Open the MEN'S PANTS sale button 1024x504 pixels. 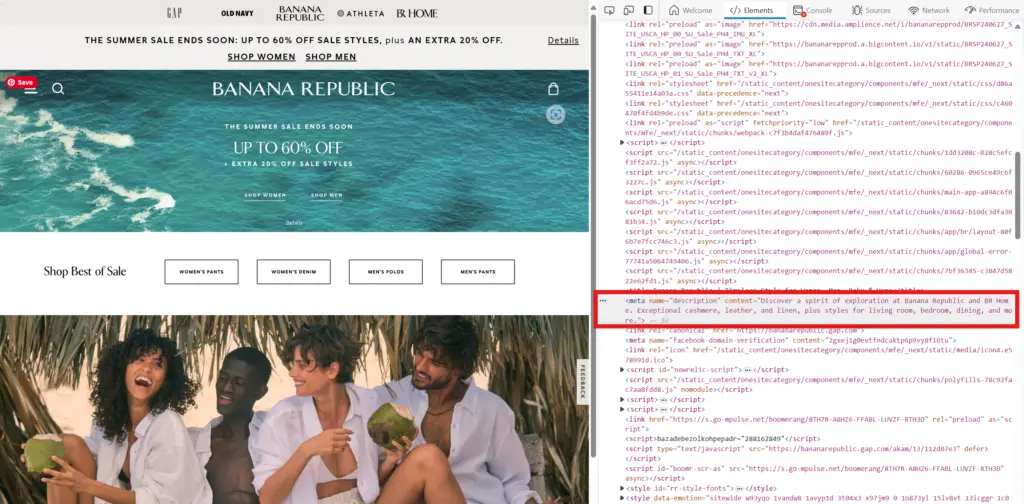tap(477, 272)
